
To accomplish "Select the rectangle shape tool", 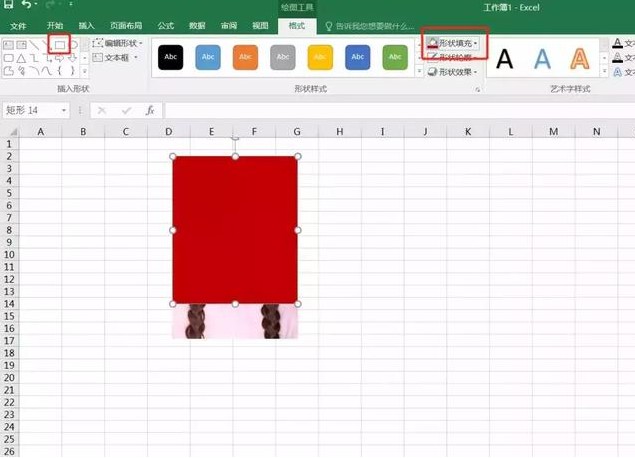I will click(x=59, y=45).
